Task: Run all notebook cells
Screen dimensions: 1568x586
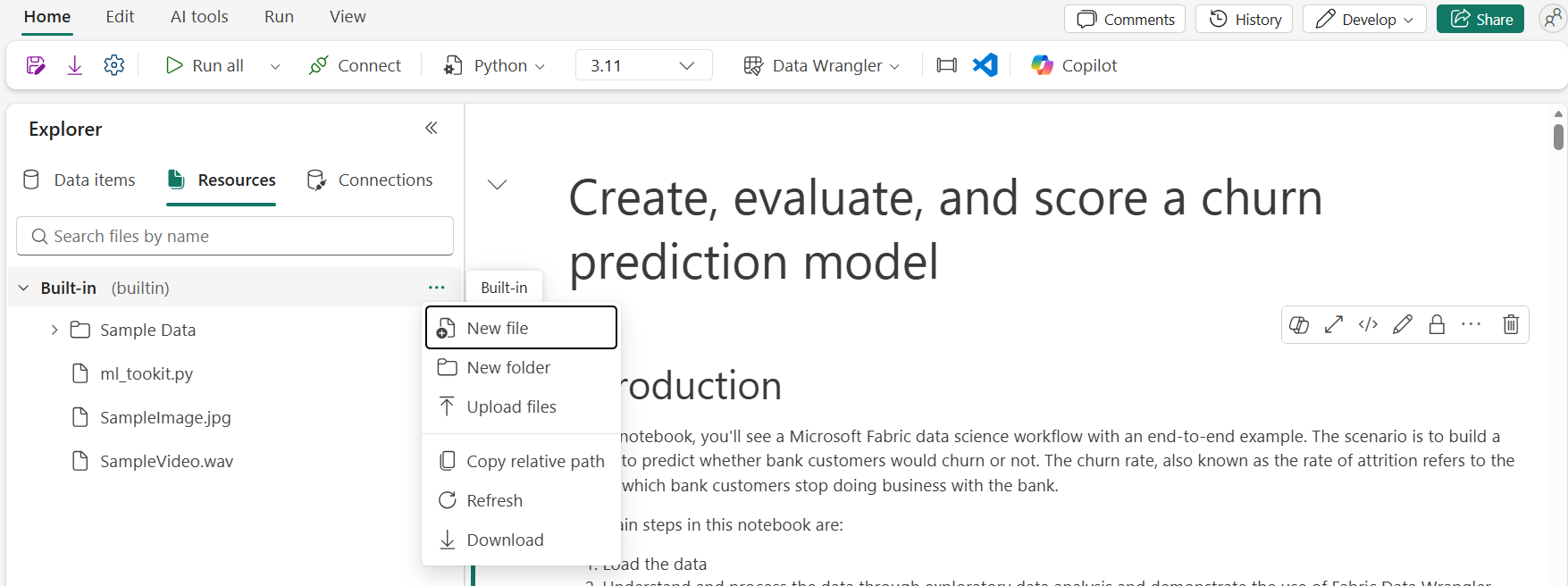Action: pos(205,64)
